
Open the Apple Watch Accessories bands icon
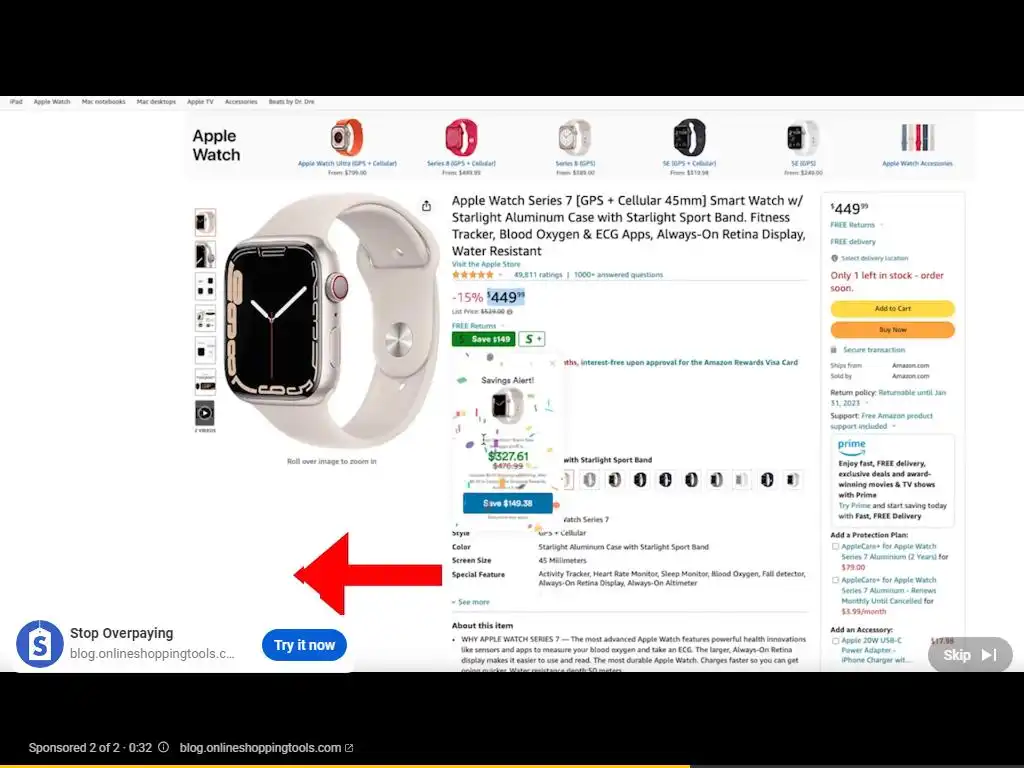coord(918,138)
